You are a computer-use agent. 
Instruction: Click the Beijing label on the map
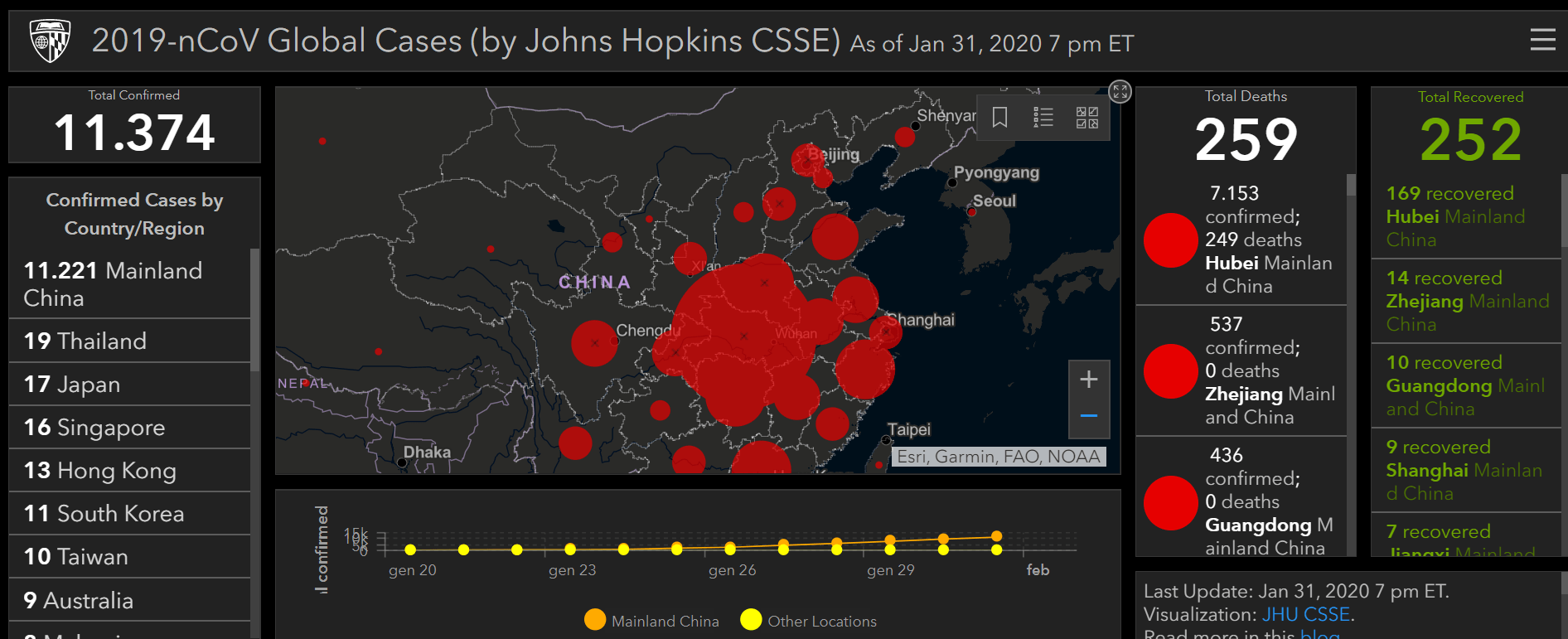click(834, 154)
